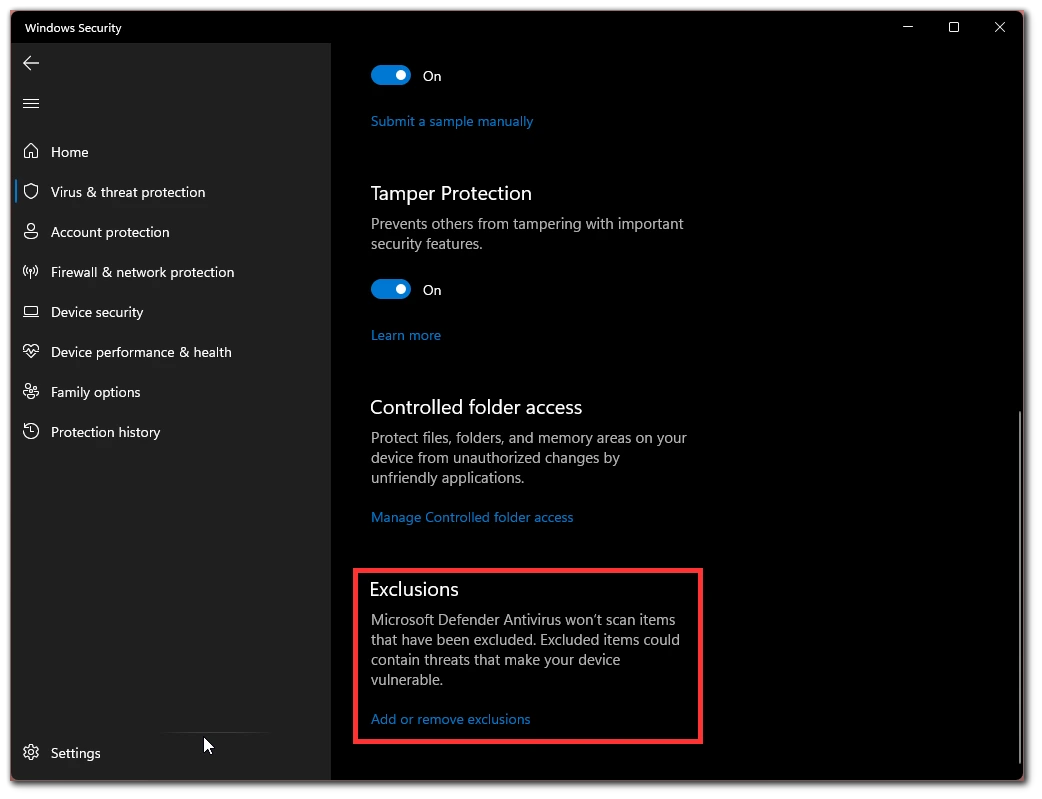Turn off the toggle above Submit a sample

391,76
